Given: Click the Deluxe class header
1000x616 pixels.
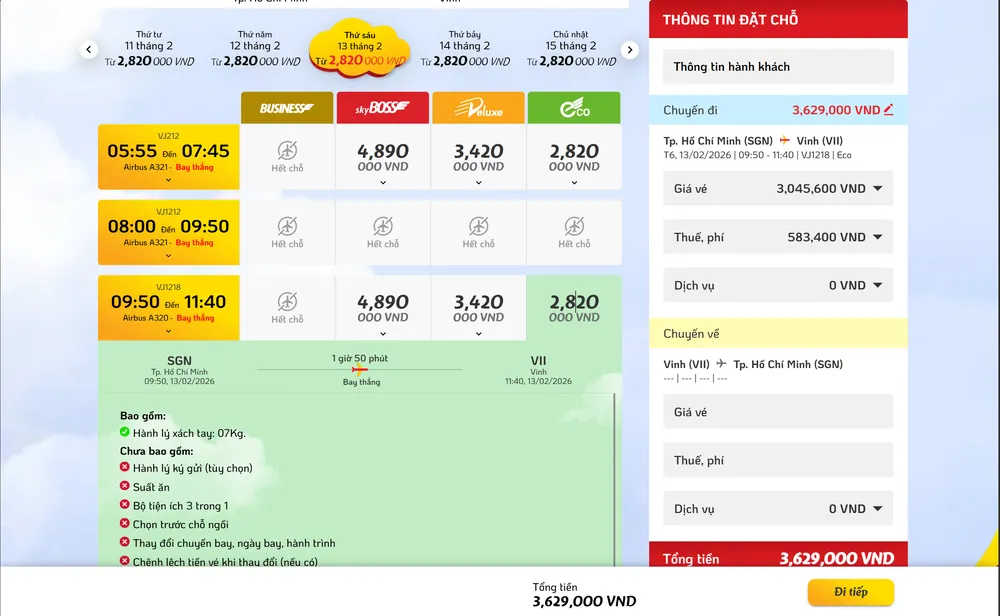Looking at the screenshot, I should tap(478, 108).
